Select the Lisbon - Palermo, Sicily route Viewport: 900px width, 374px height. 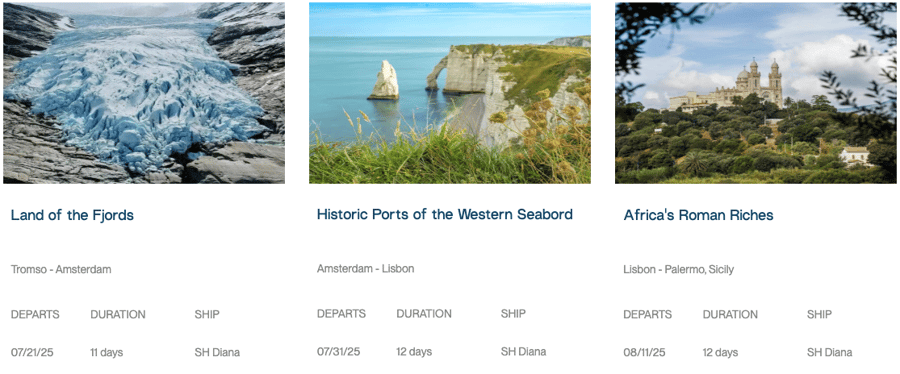tap(678, 270)
